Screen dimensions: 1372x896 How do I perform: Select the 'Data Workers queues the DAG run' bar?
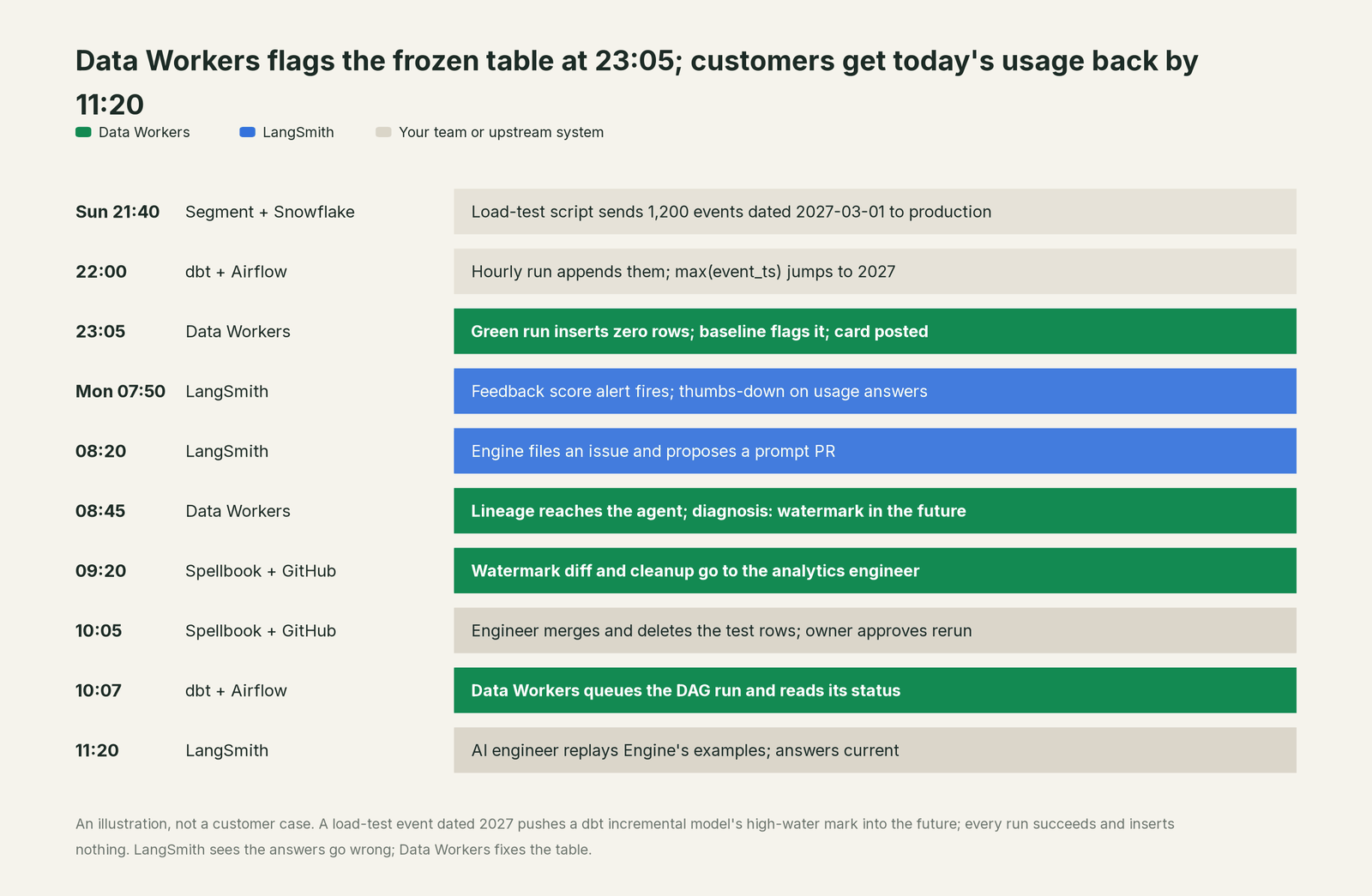875,690
